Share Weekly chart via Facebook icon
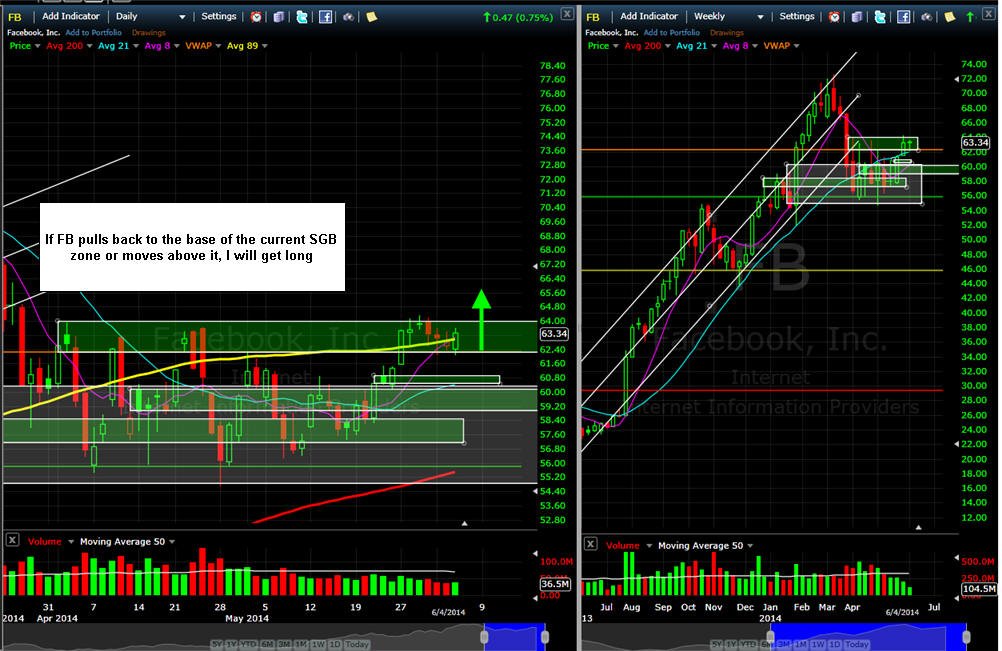The image size is (1002, 651). 904,17
